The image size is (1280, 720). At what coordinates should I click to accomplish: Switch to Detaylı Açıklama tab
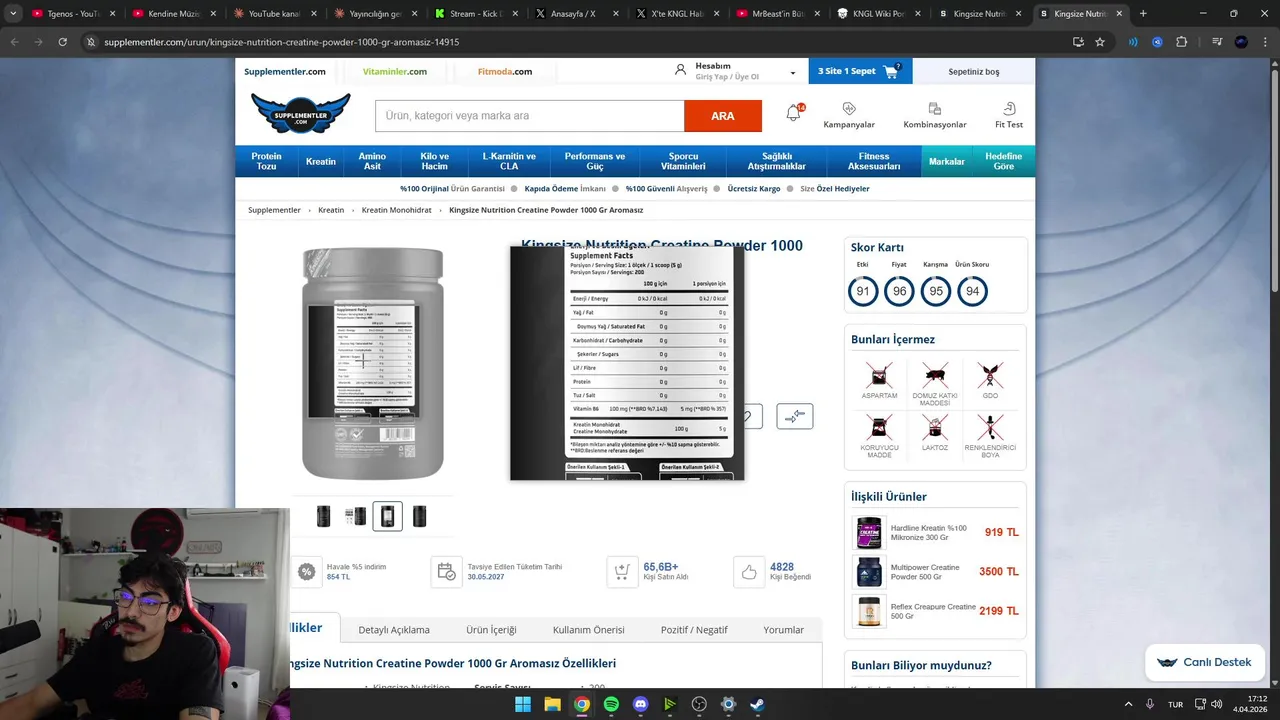pyautogui.click(x=394, y=629)
